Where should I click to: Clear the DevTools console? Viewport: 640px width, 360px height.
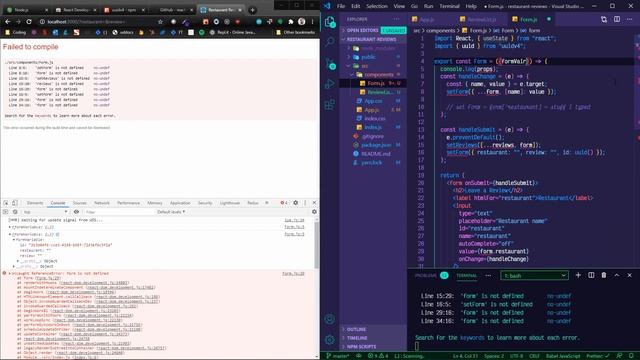[15, 212]
